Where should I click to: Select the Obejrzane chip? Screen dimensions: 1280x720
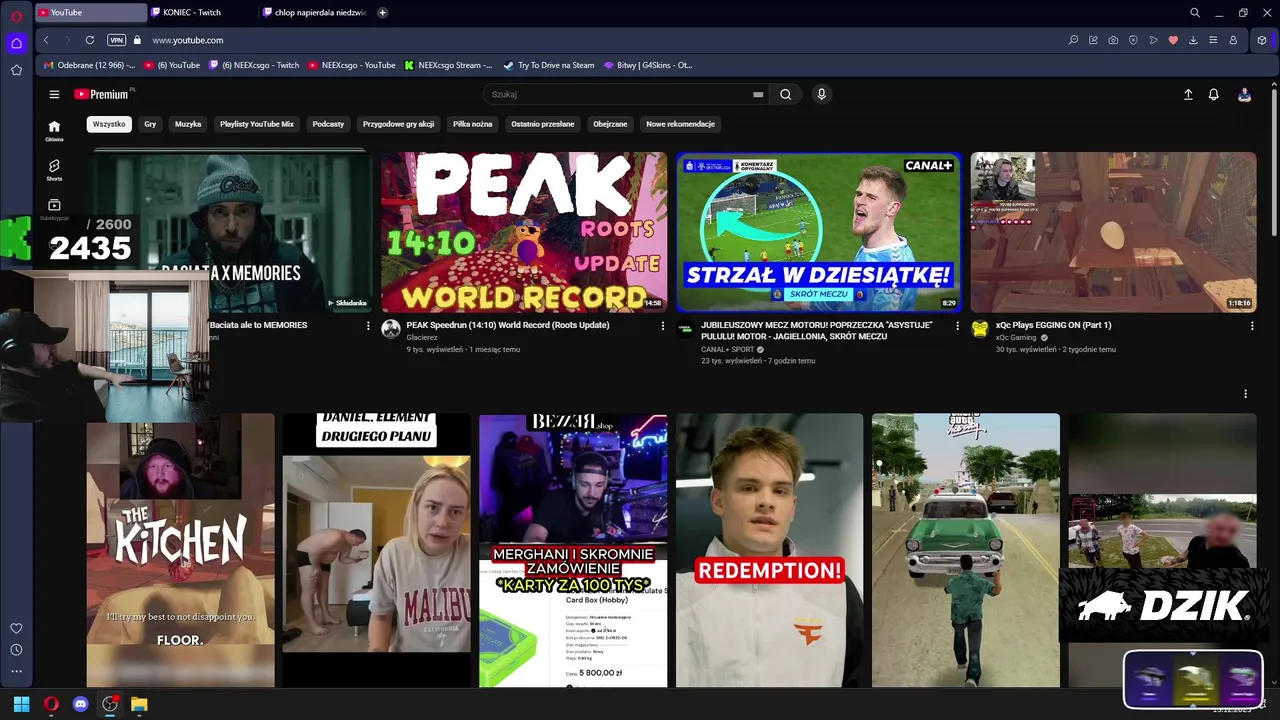click(x=610, y=124)
